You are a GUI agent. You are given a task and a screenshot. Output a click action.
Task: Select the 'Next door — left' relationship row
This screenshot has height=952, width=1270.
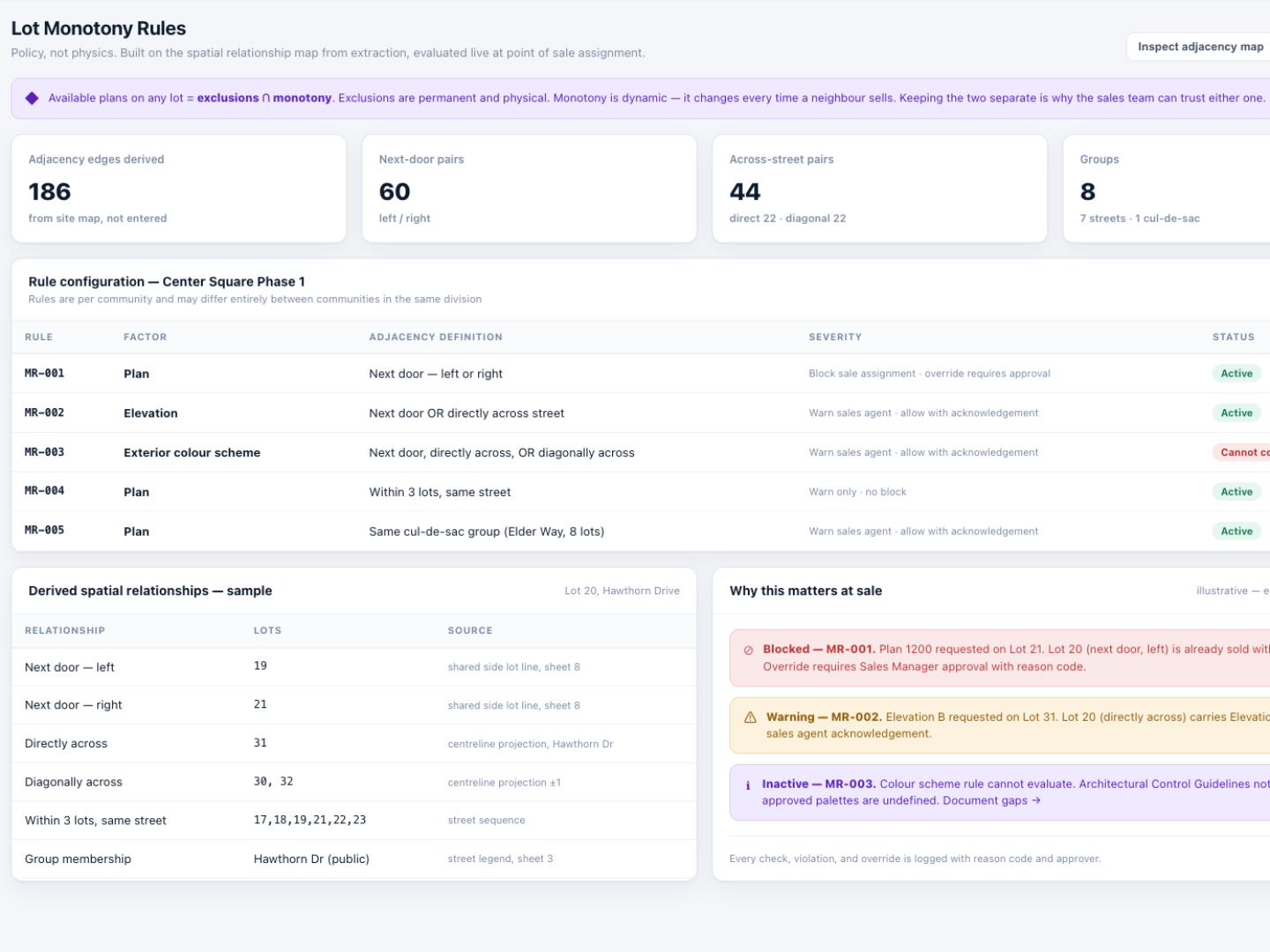click(354, 667)
